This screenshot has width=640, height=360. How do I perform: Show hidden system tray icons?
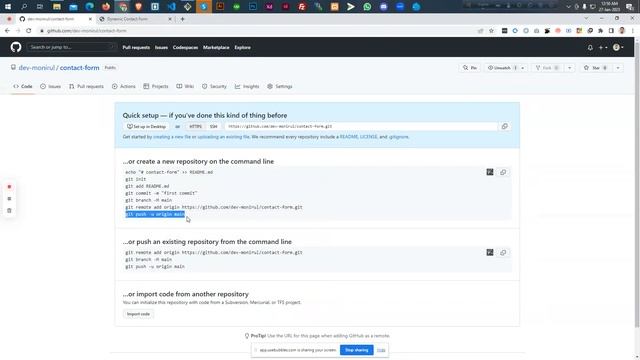pyautogui.click(x=568, y=7)
